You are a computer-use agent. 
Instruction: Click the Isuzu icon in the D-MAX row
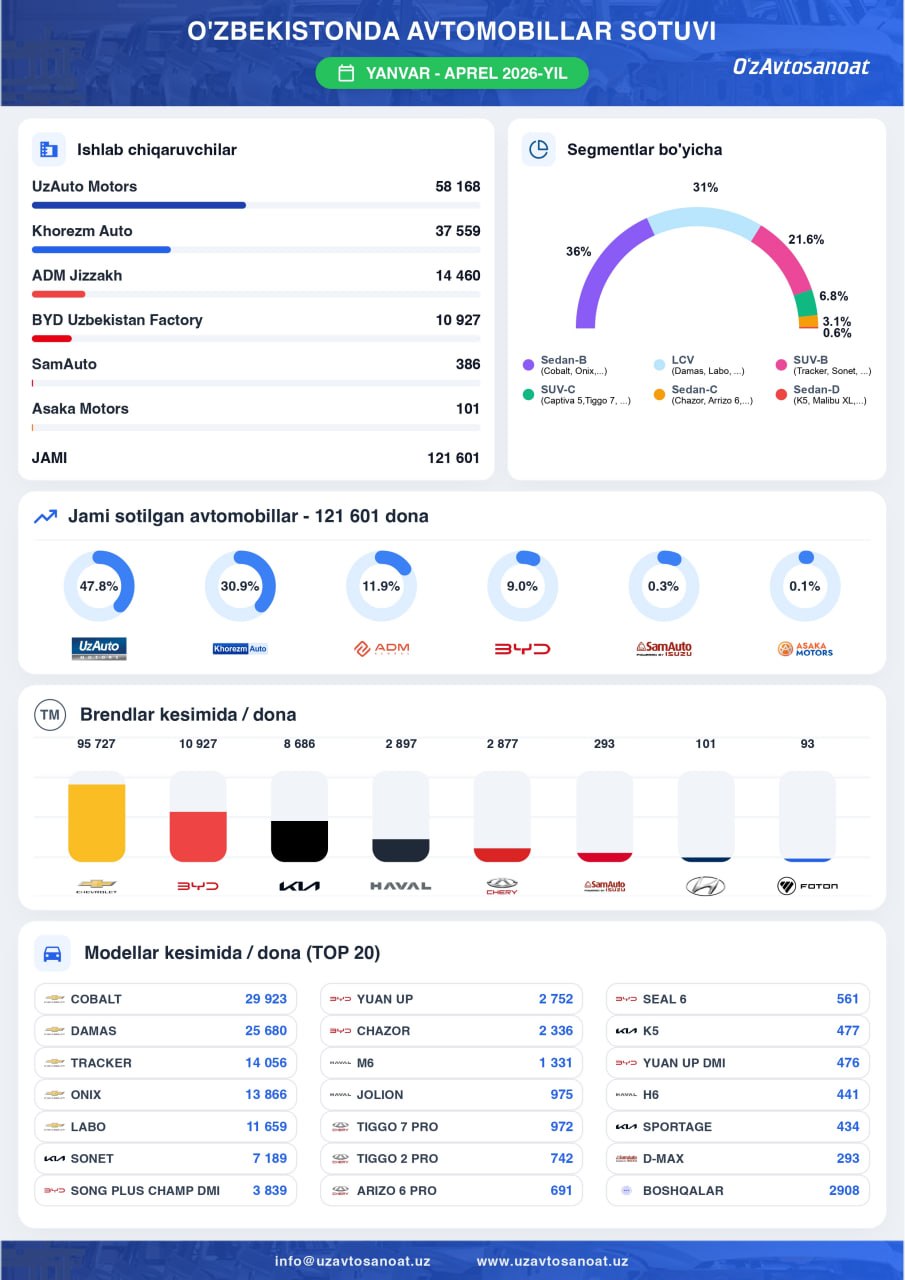[626, 1159]
